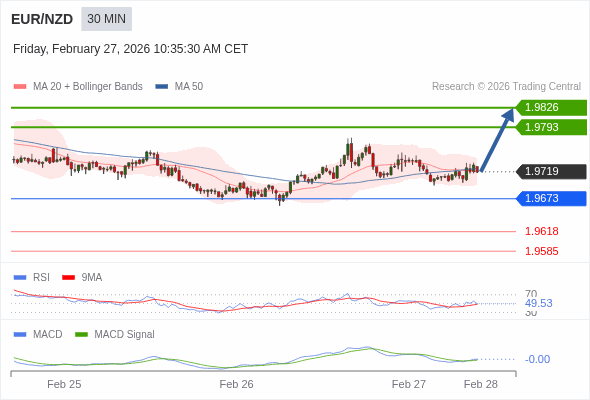Image resolution: width=590 pixels, height=400 pixels.
Task: Click the blue RSI legend swatch
Action: (x=20, y=278)
